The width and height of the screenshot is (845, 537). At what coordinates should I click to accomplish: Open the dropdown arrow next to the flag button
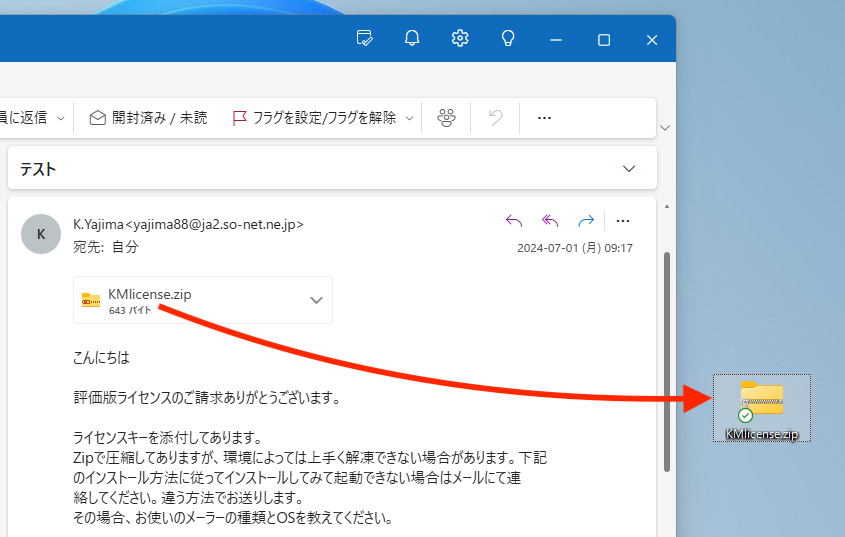pos(409,118)
